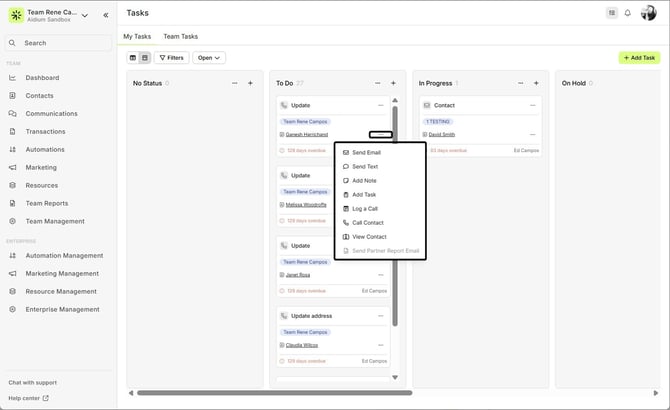The image size is (670, 410).
Task: Open Chat with support
Action: point(32,383)
